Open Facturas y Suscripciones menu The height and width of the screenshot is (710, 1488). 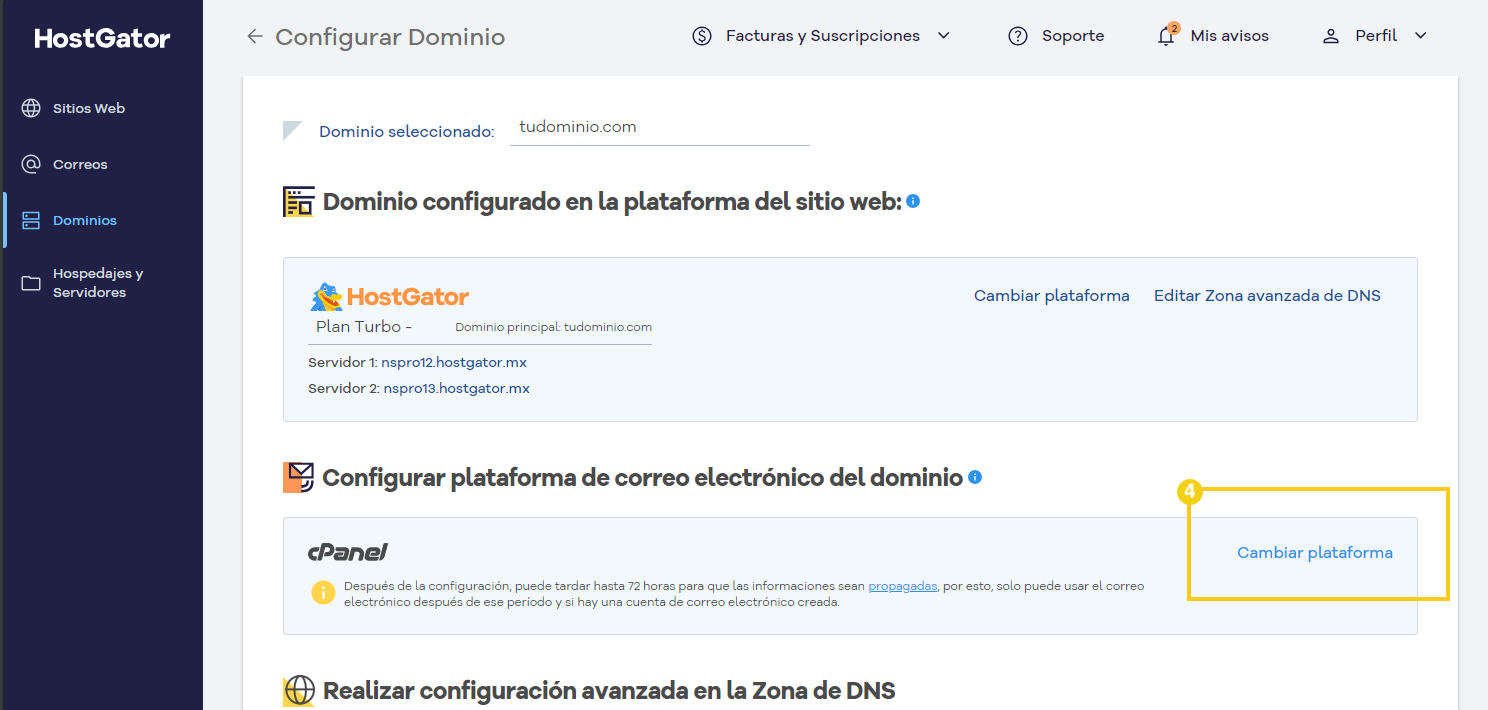tap(821, 36)
